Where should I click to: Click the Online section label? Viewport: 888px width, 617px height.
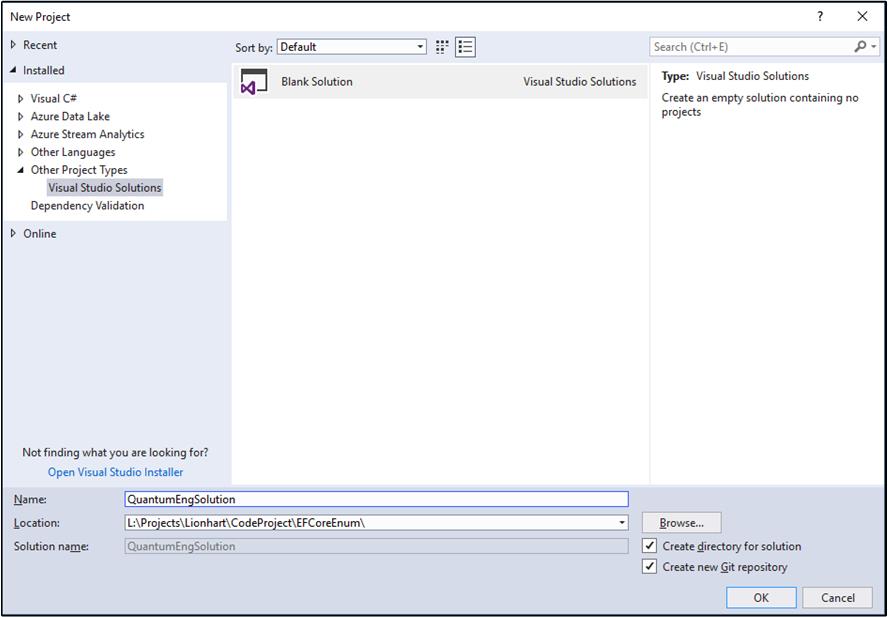[x=40, y=233]
